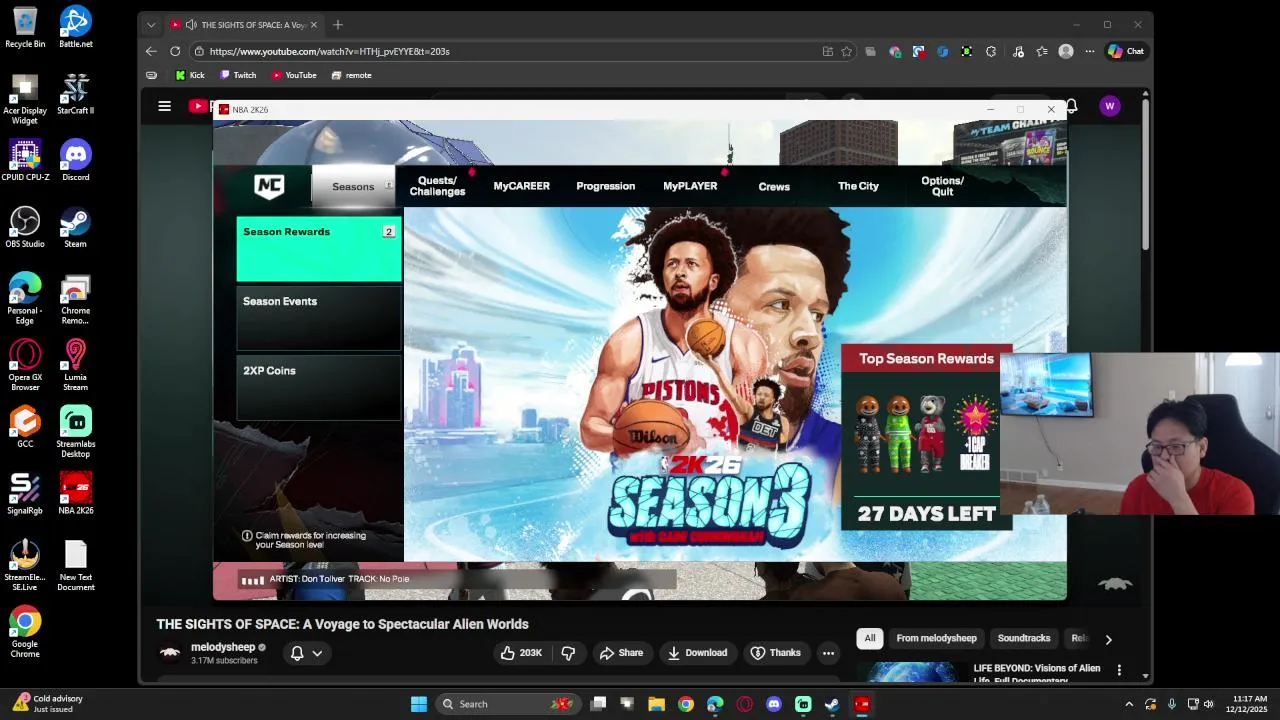The width and height of the screenshot is (1280, 720).
Task: Open the Battle.net desktop icon
Action: point(75,27)
